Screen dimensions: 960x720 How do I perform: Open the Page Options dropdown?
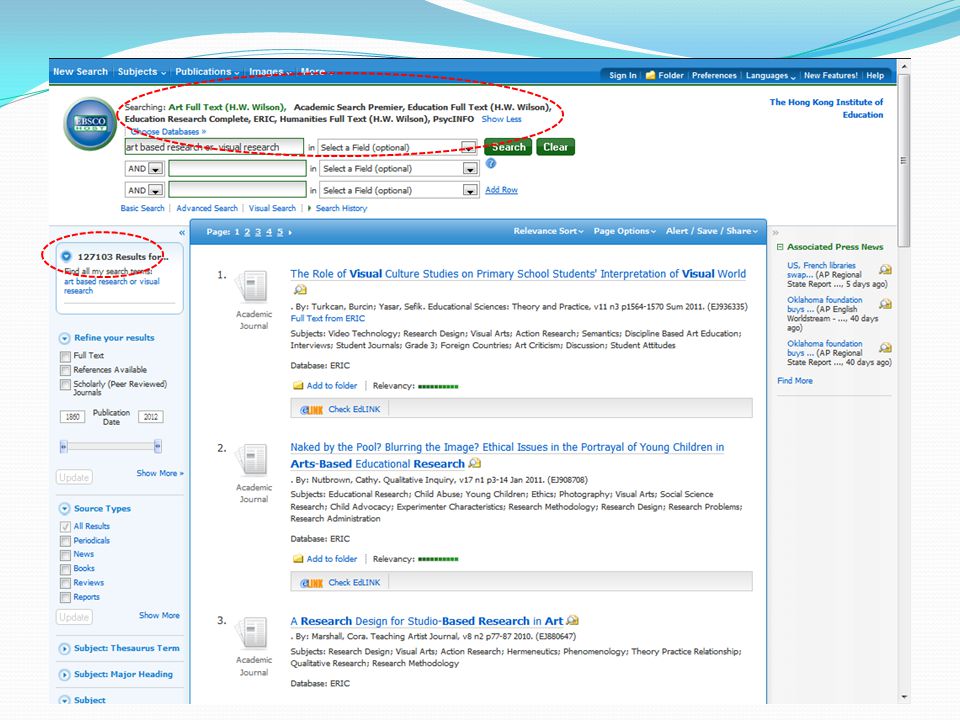pos(624,231)
